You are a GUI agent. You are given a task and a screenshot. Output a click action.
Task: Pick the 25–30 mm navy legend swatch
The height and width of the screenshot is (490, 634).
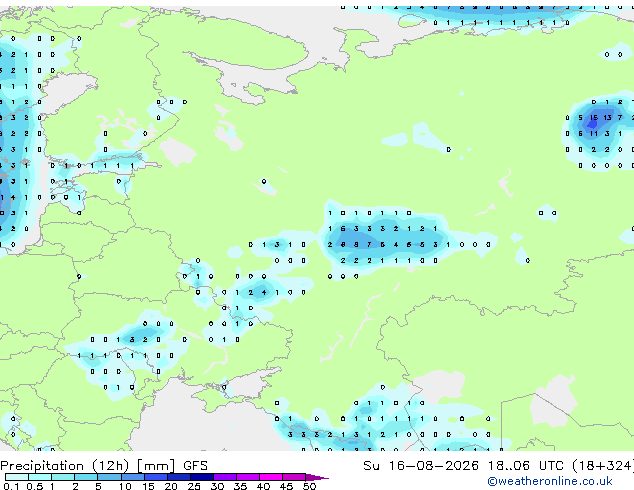click(202, 477)
